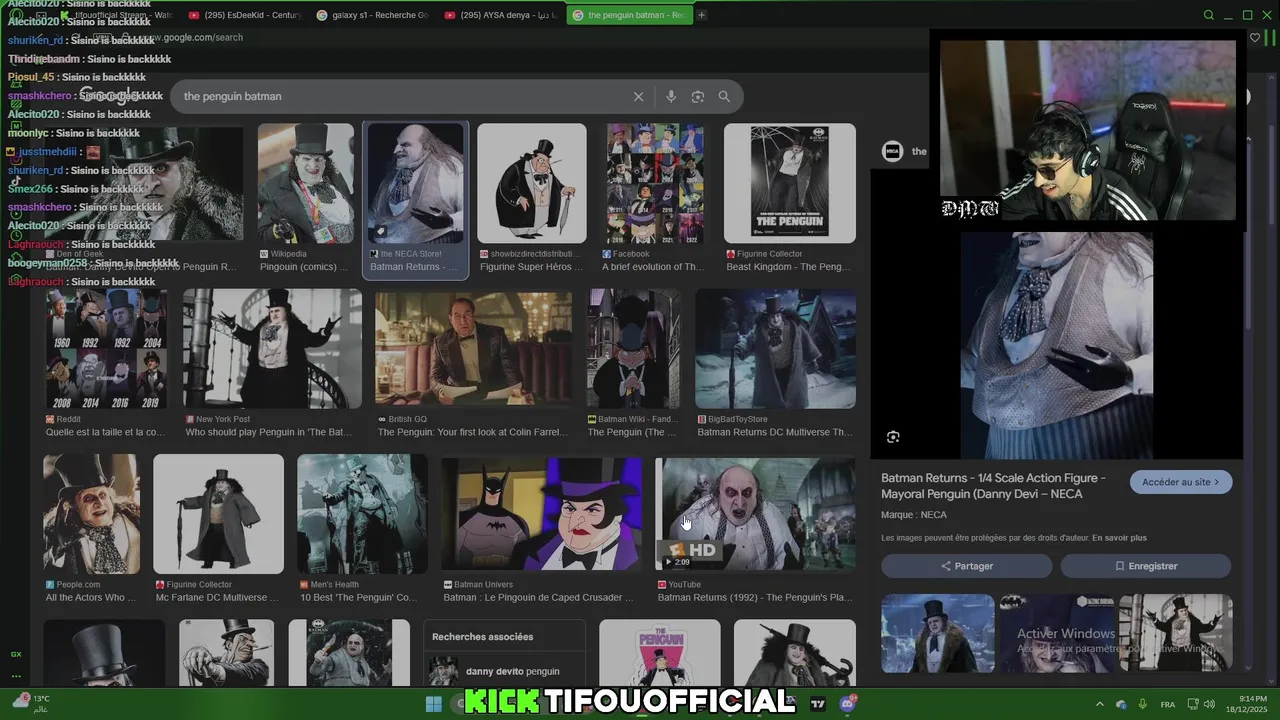Open the Batman Wiki Fandom penguin image
Viewport: 1280px width, 720px height.
pyautogui.click(x=633, y=348)
